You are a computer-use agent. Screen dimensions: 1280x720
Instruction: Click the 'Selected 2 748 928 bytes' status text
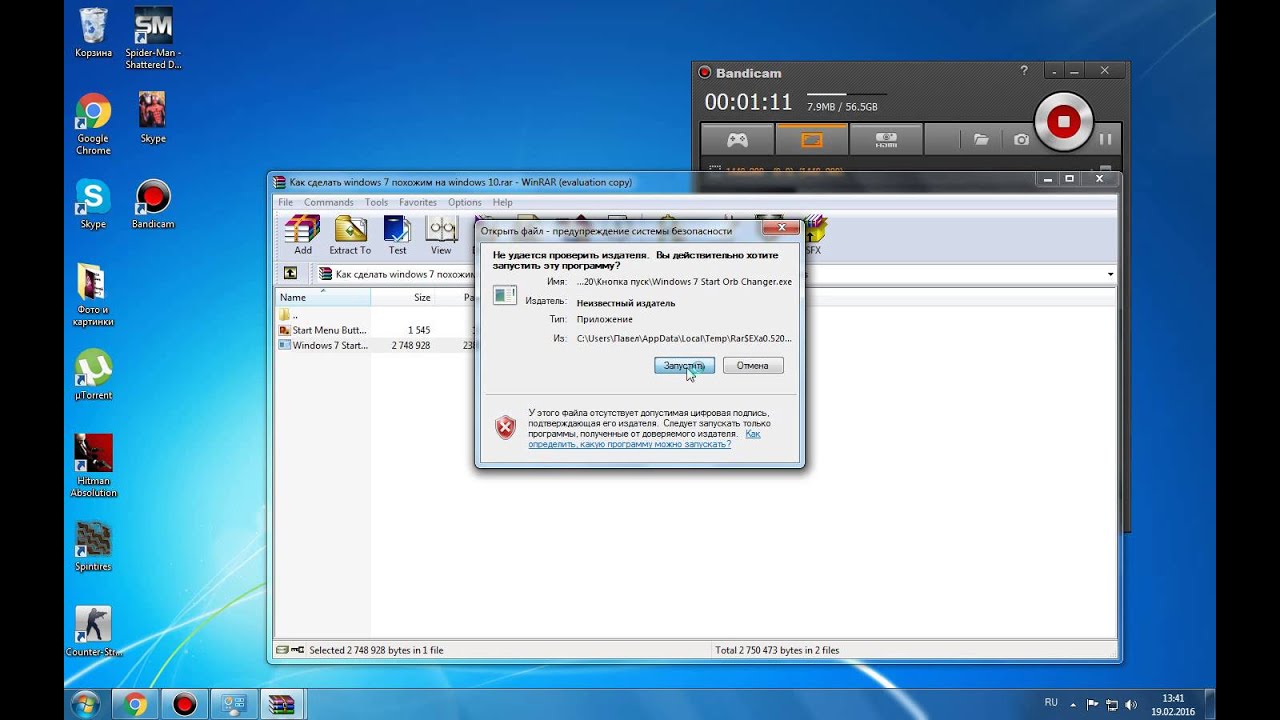[376, 650]
